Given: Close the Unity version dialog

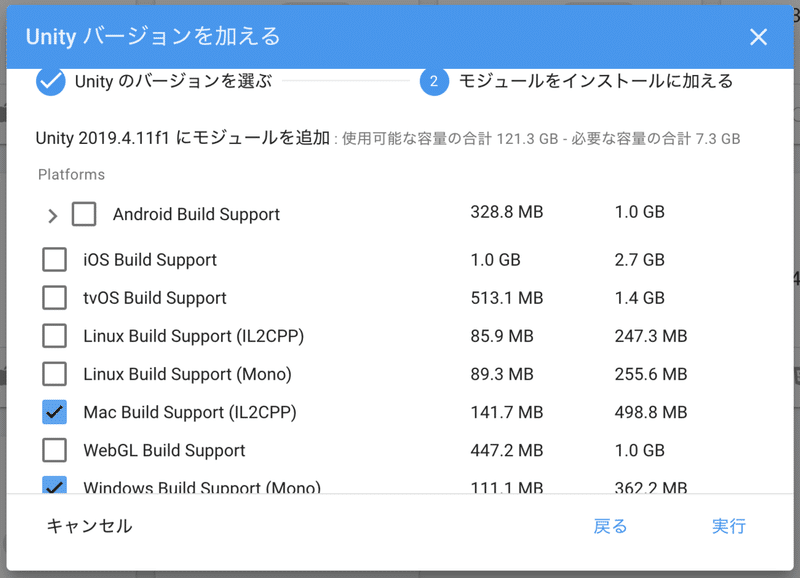Looking at the screenshot, I should pyautogui.click(x=758, y=37).
